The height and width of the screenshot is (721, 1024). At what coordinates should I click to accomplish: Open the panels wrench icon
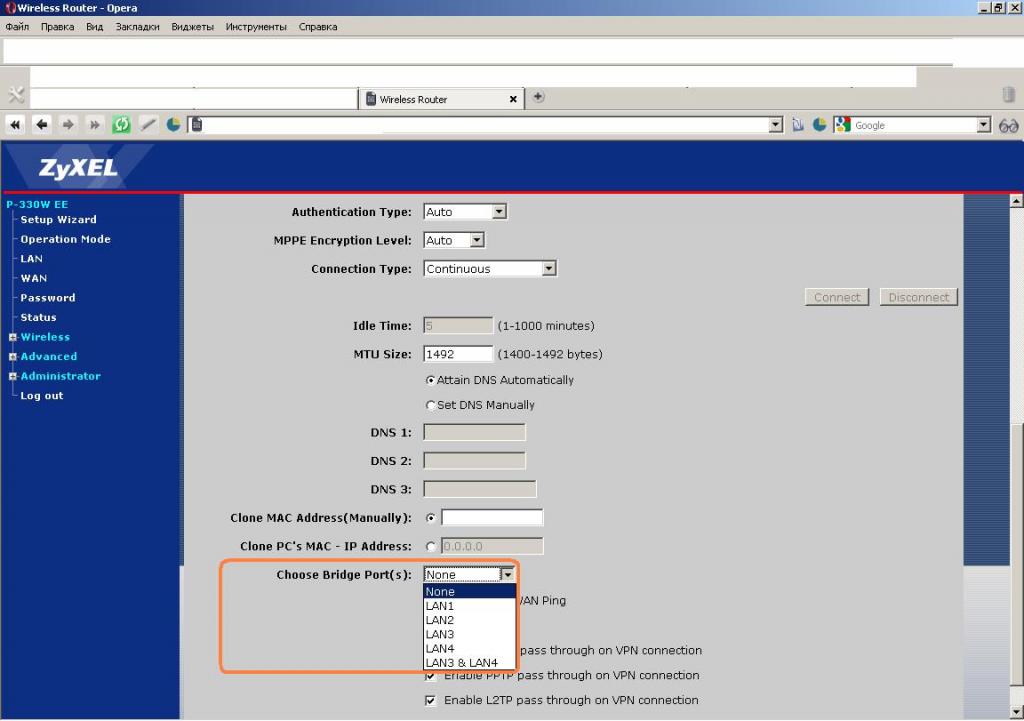point(15,96)
